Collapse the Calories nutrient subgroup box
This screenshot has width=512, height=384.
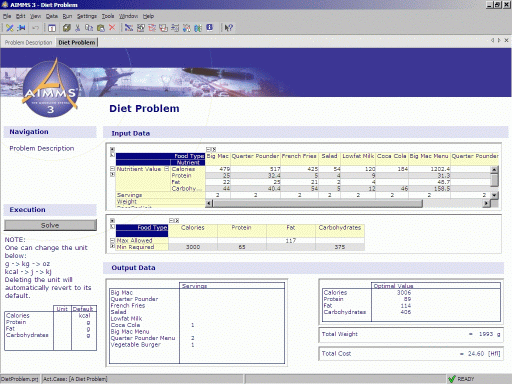tap(167, 169)
